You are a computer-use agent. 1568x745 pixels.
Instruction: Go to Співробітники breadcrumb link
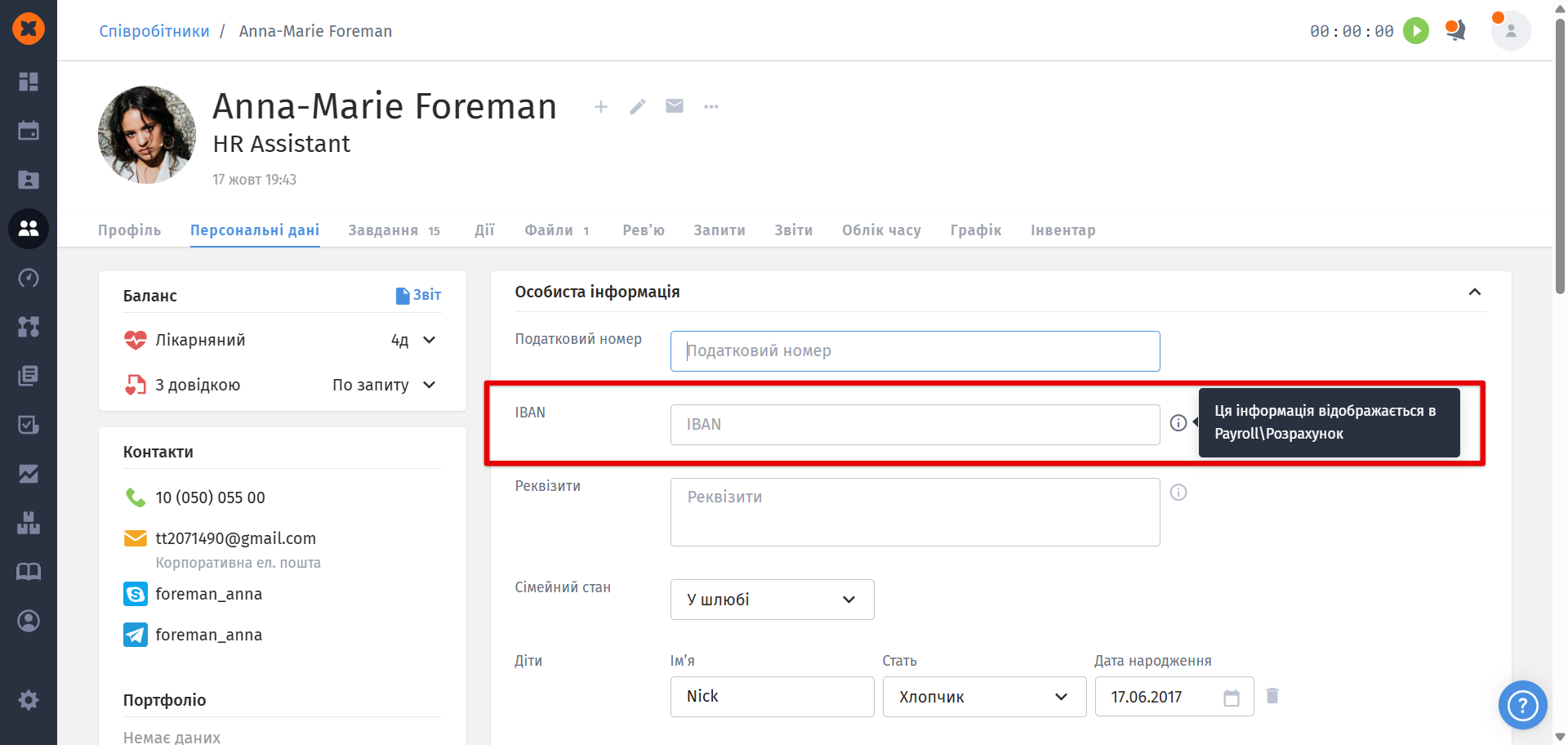tap(154, 31)
